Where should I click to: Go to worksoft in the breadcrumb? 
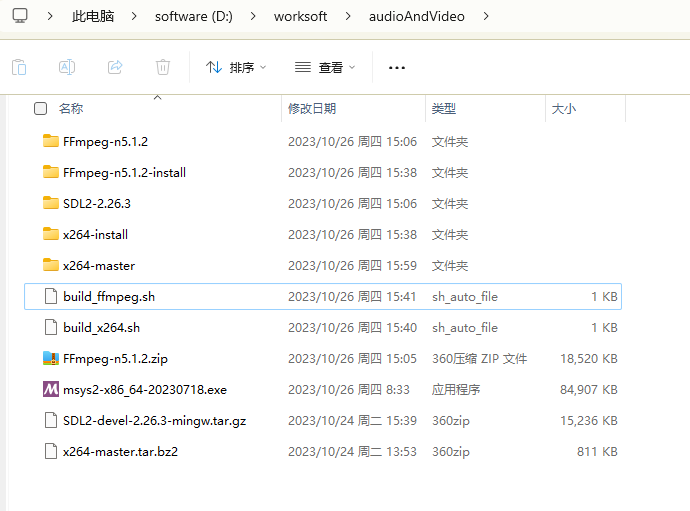click(x=300, y=16)
